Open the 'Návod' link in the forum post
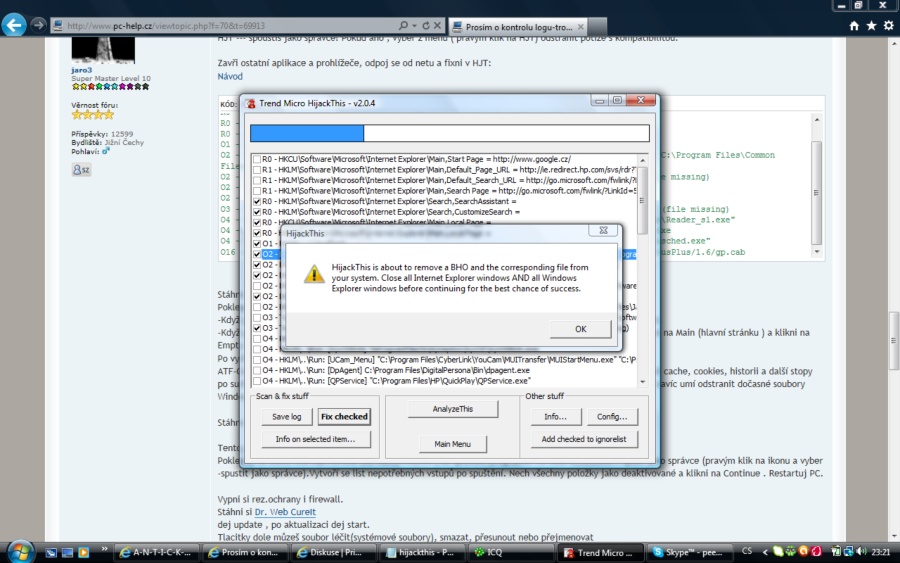The width and height of the screenshot is (900, 563). pos(230,76)
